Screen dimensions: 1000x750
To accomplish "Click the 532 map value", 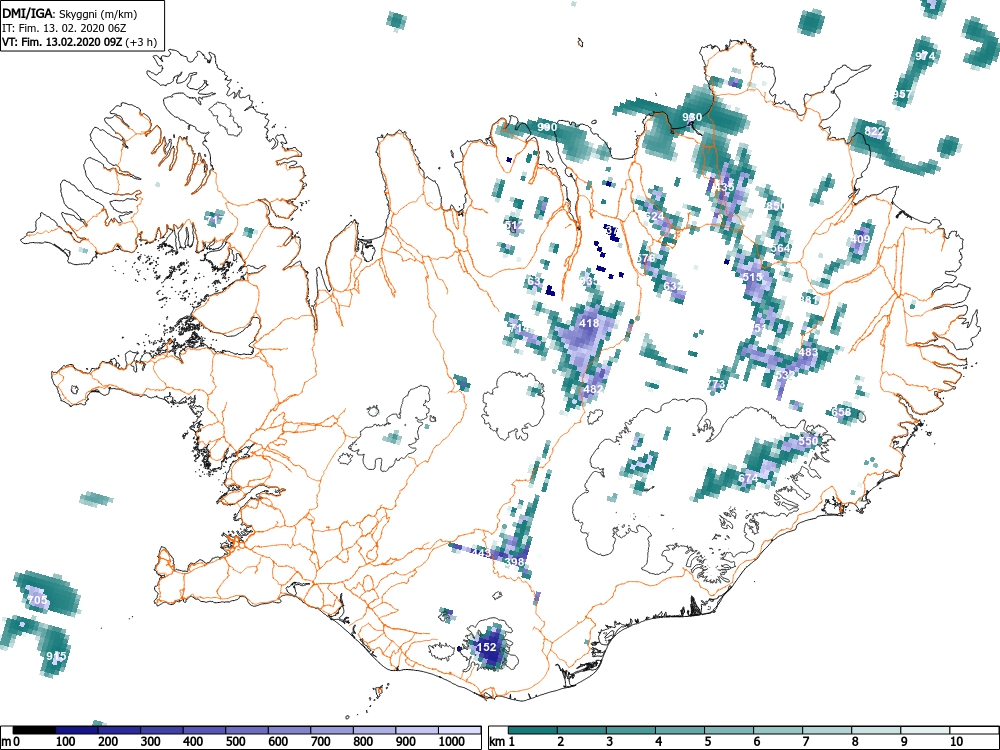I will point(785,375).
